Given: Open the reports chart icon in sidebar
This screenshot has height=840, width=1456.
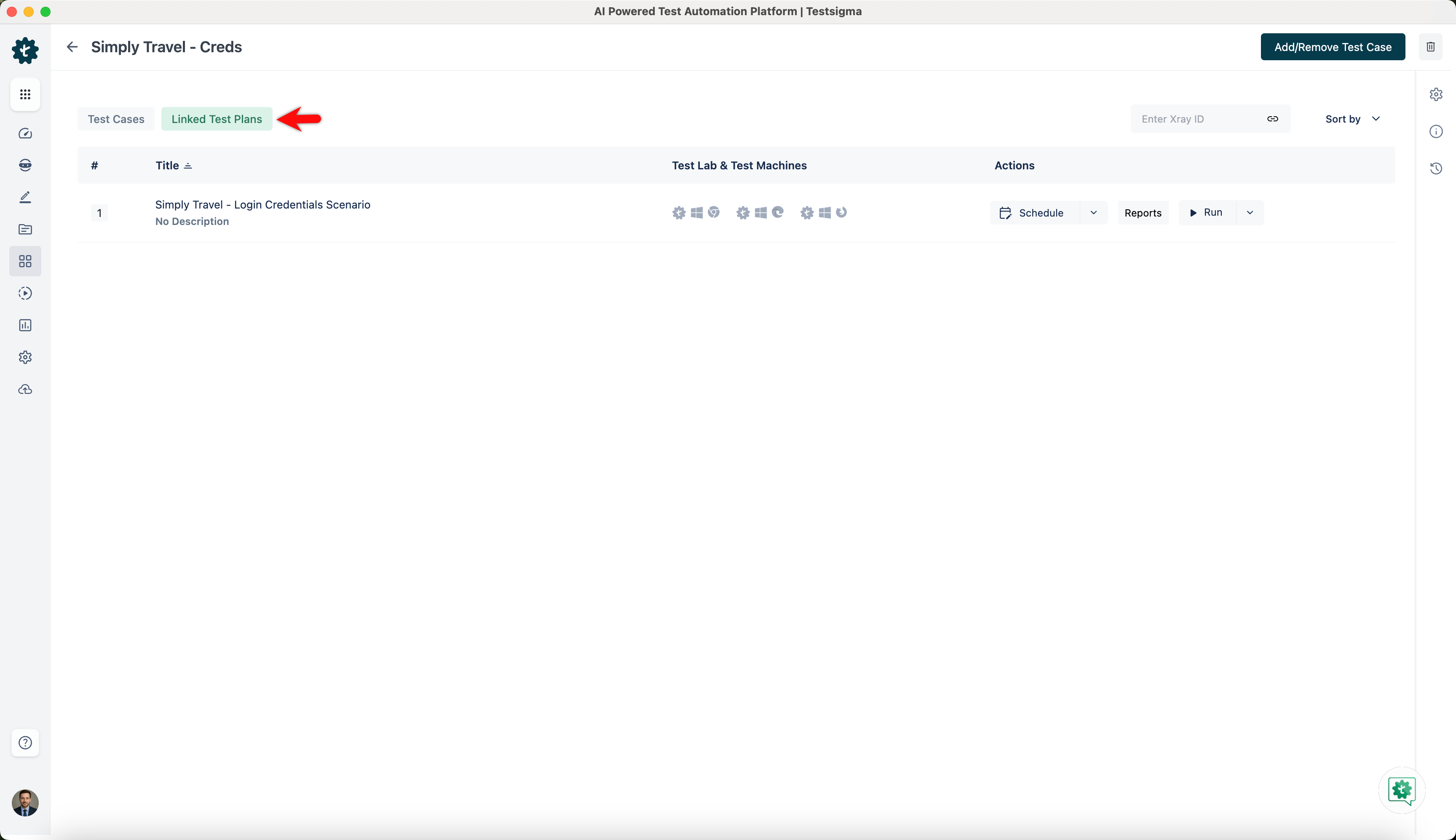Looking at the screenshot, I should pyautogui.click(x=25, y=325).
